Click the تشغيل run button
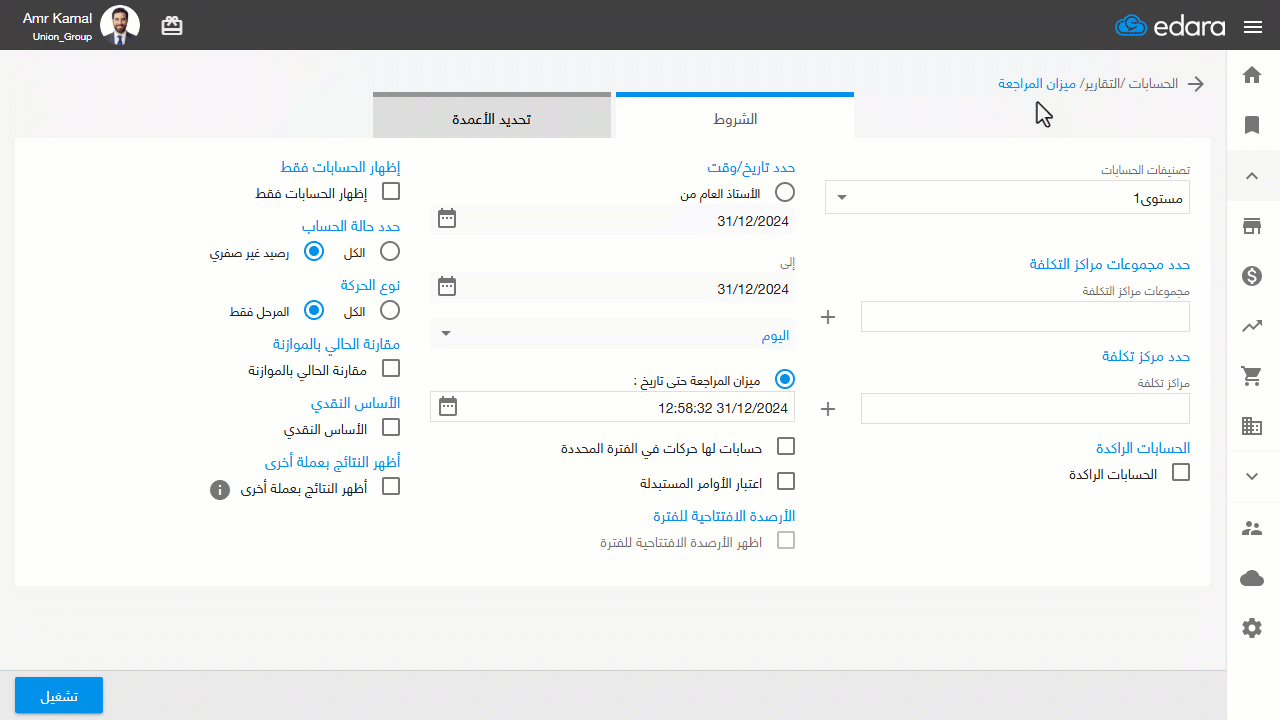The image size is (1280, 720). (59, 695)
